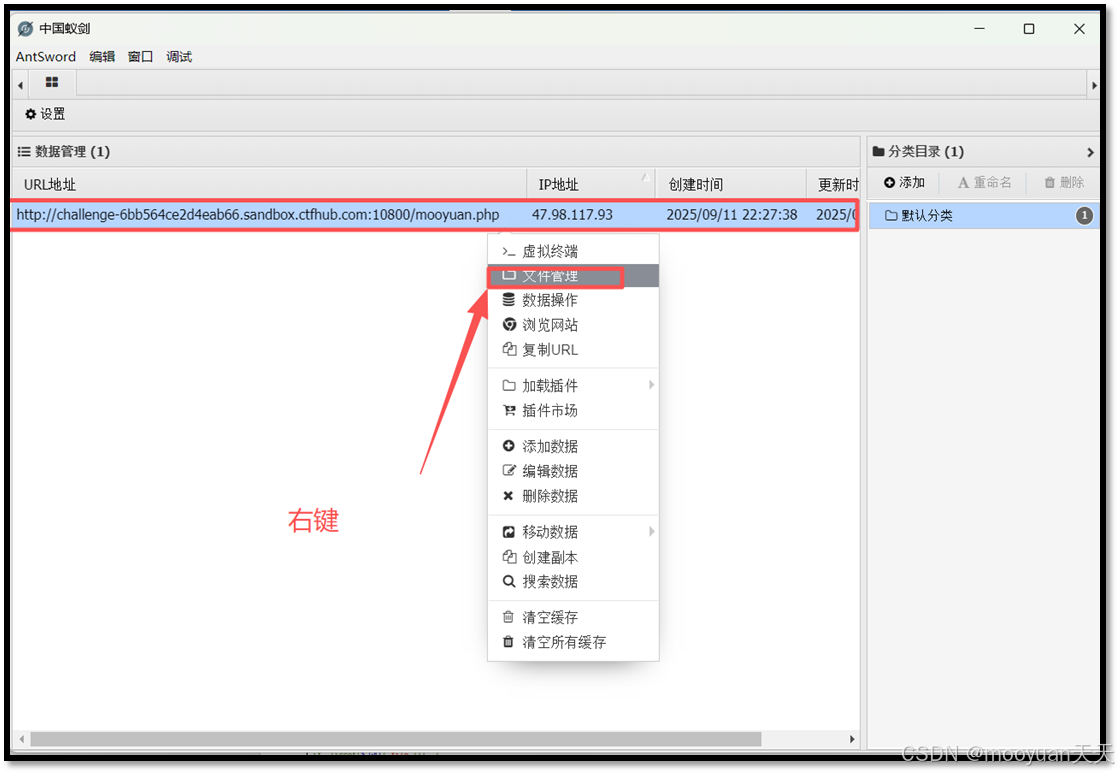Image resolution: width=1119 pixels, height=774 pixels.
Task: Click the database icon beside 数据操作
Action: [x=508, y=300]
